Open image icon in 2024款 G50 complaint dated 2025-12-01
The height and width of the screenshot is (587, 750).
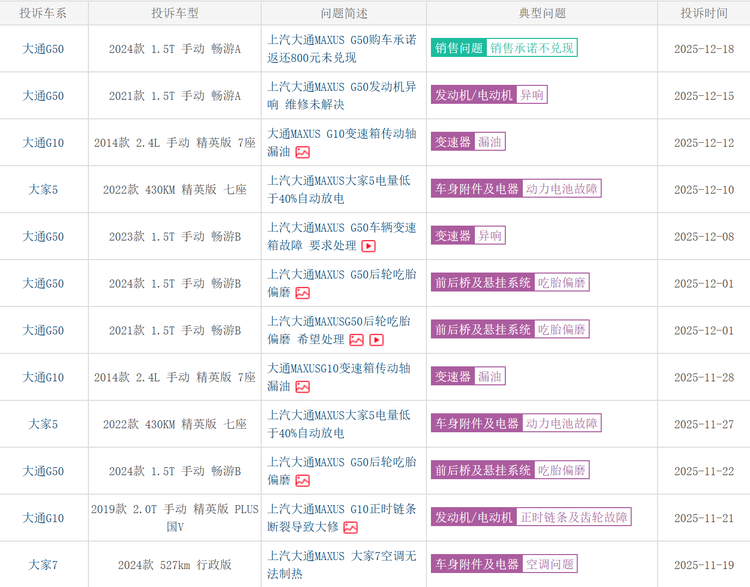(x=302, y=293)
